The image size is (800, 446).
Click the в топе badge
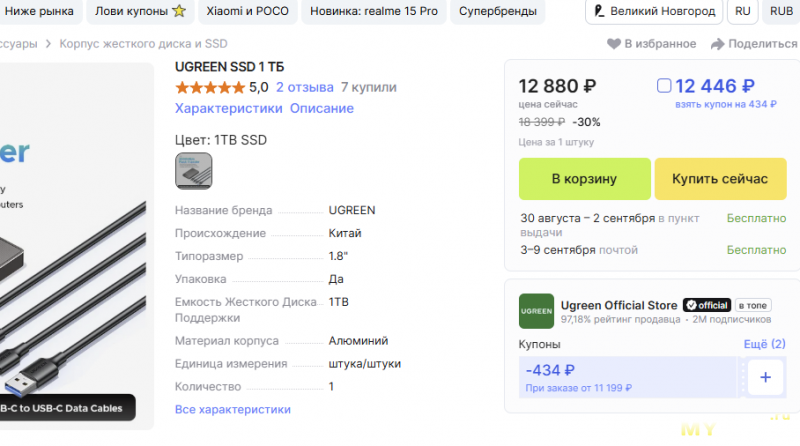[x=753, y=305]
